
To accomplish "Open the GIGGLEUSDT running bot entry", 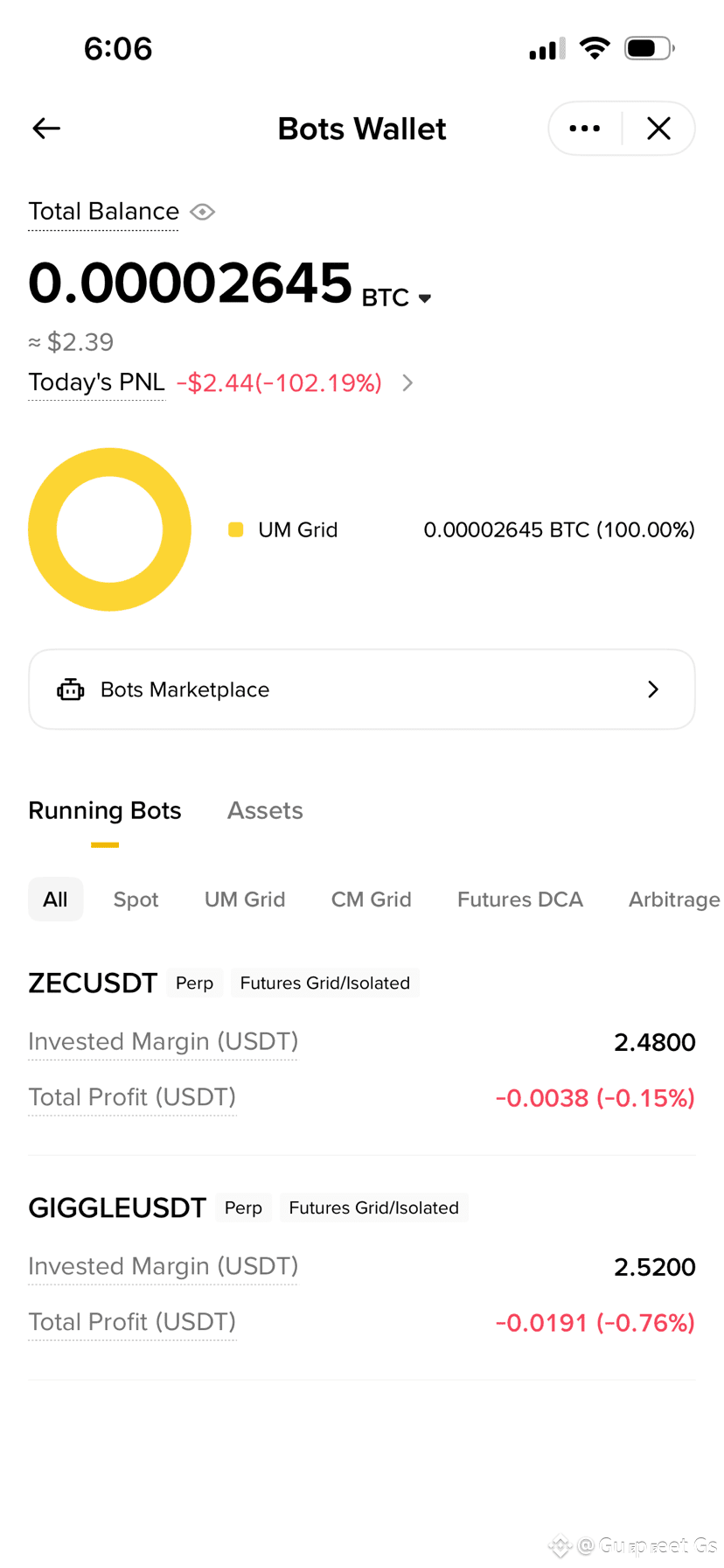I will pyautogui.click(x=362, y=1266).
